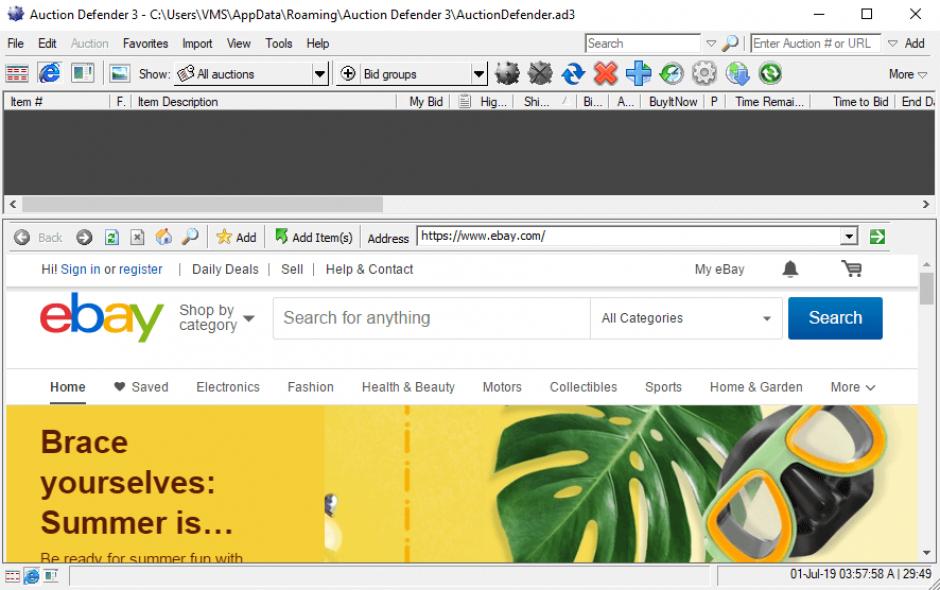Open the Favorites menu
940x590 pixels.
[x=145, y=43]
